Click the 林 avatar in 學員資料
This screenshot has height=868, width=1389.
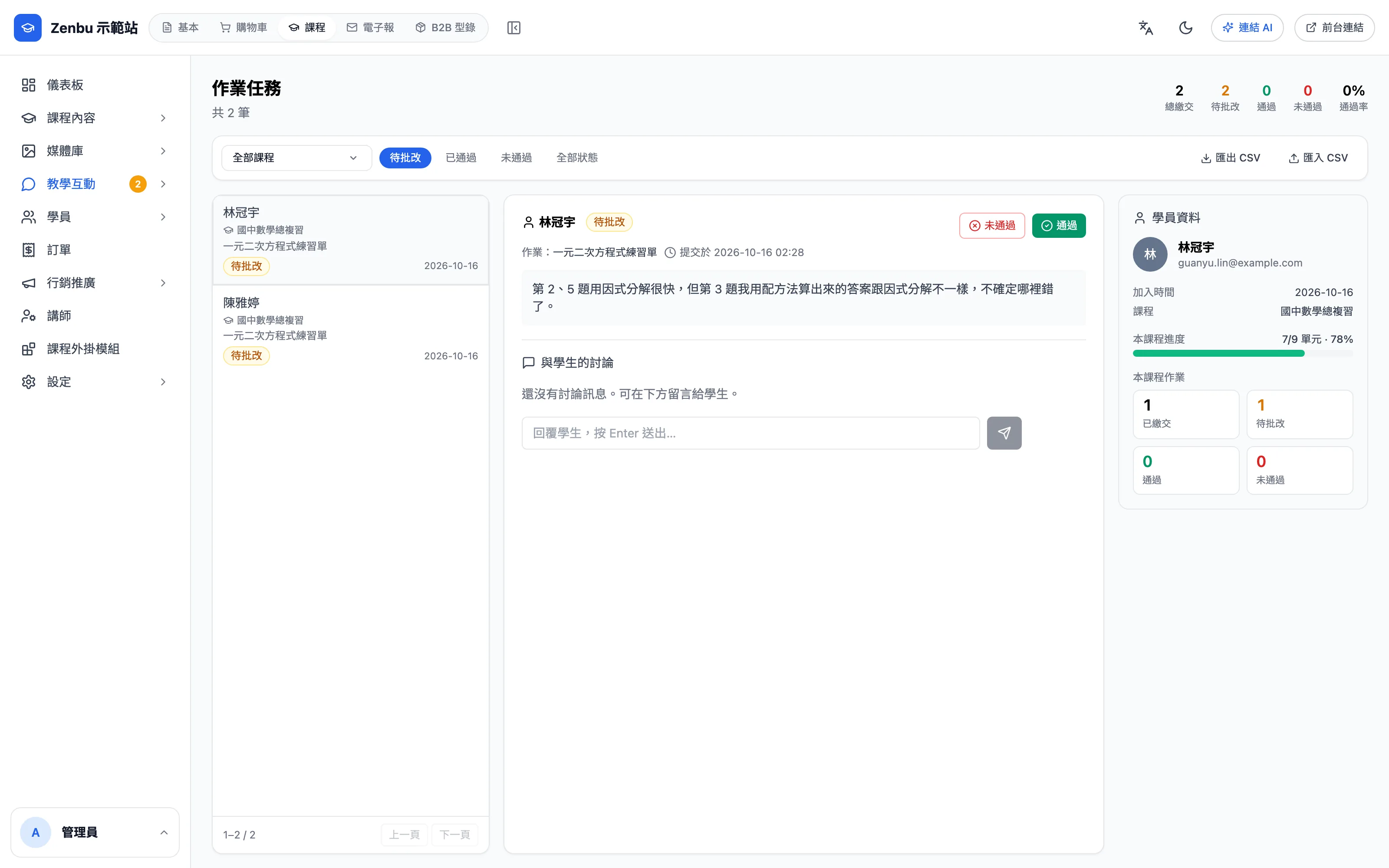click(x=1150, y=254)
